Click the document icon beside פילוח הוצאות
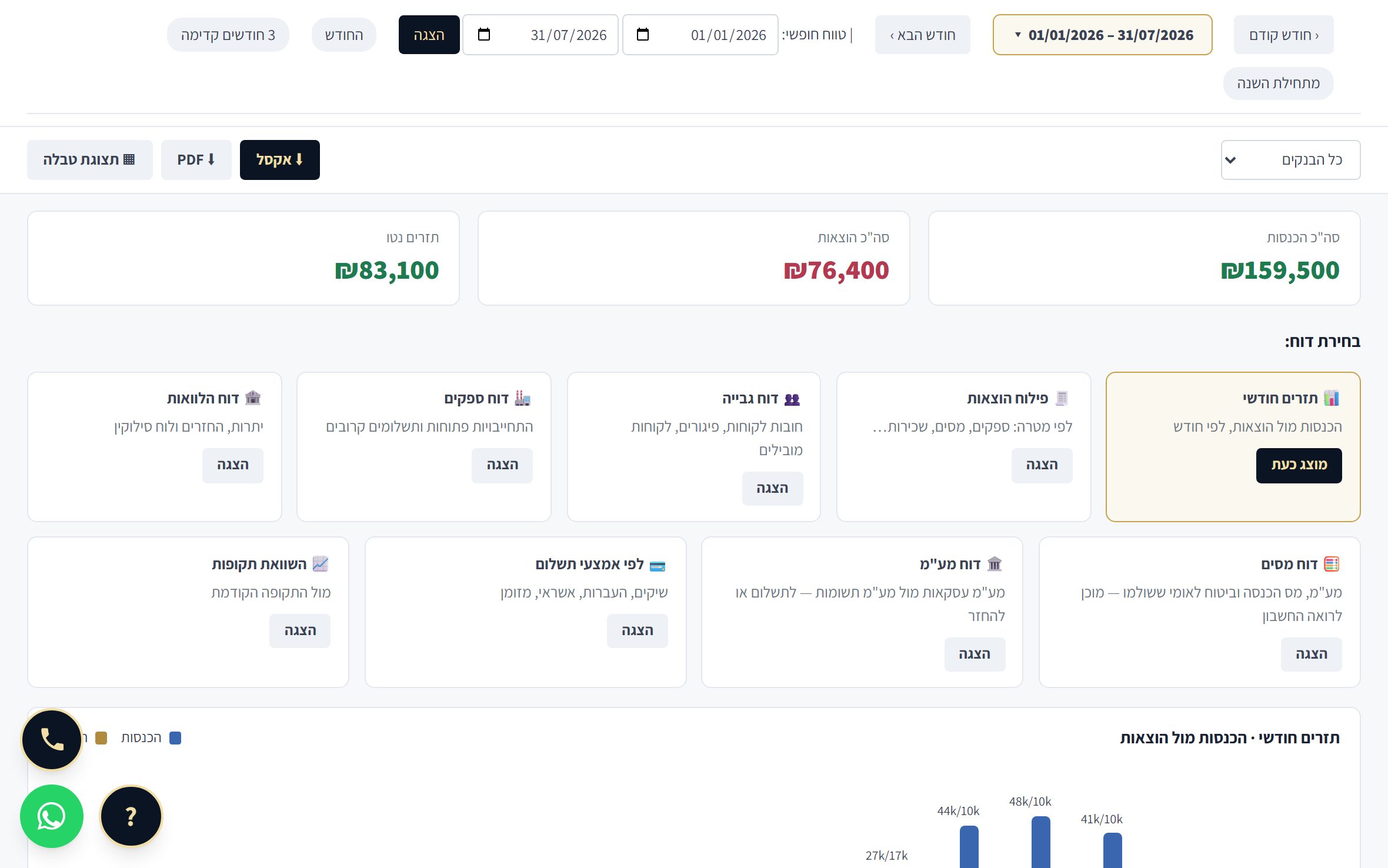The width and height of the screenshot is (1388, 868). click(x=1062, y=398)
